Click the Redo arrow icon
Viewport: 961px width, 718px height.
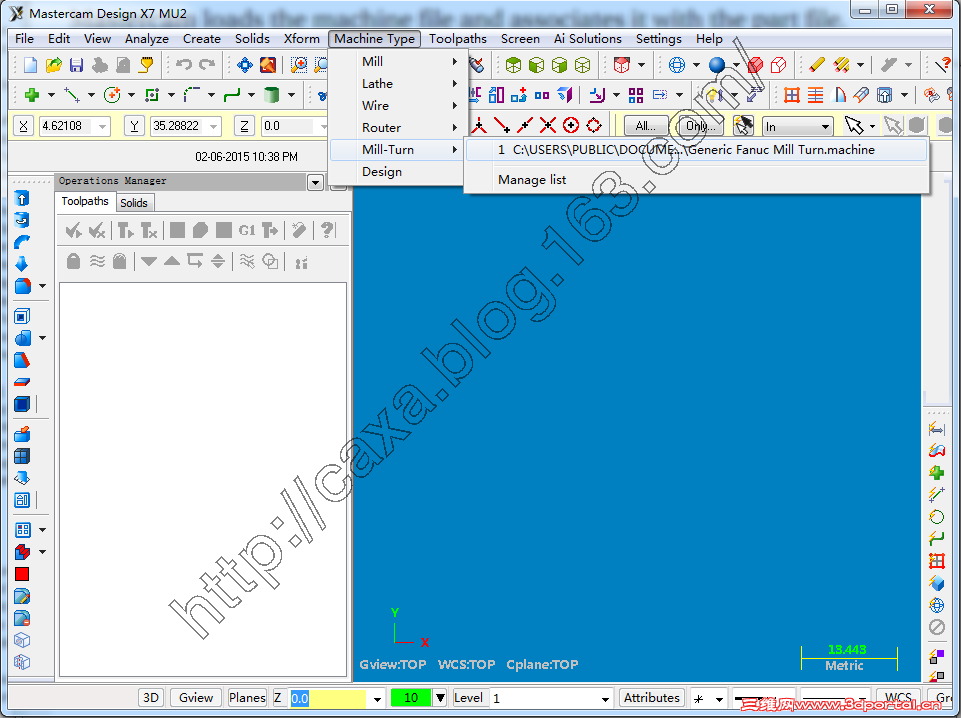pos(207,65)
